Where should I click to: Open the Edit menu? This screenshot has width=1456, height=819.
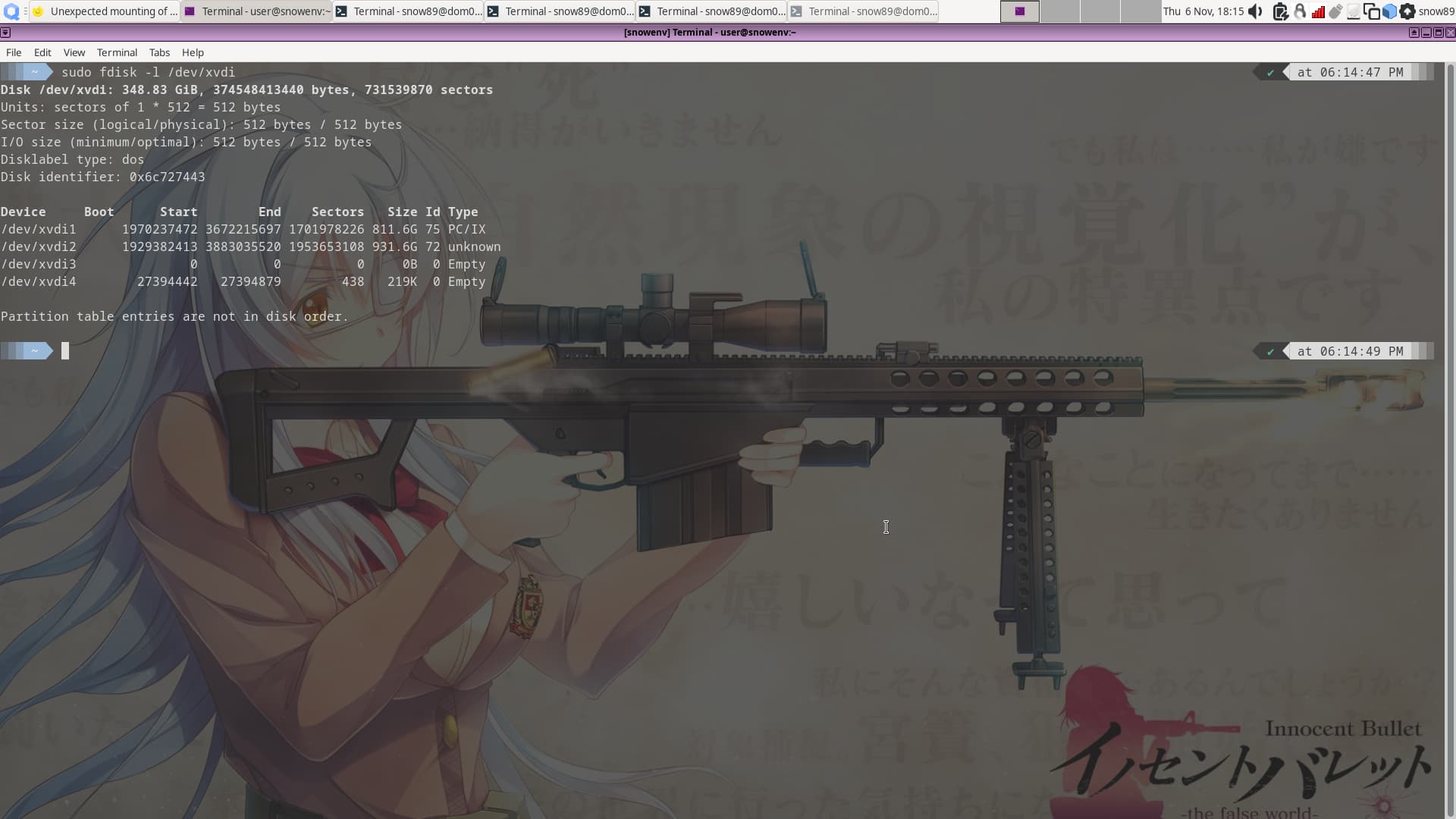click(42, 52)
